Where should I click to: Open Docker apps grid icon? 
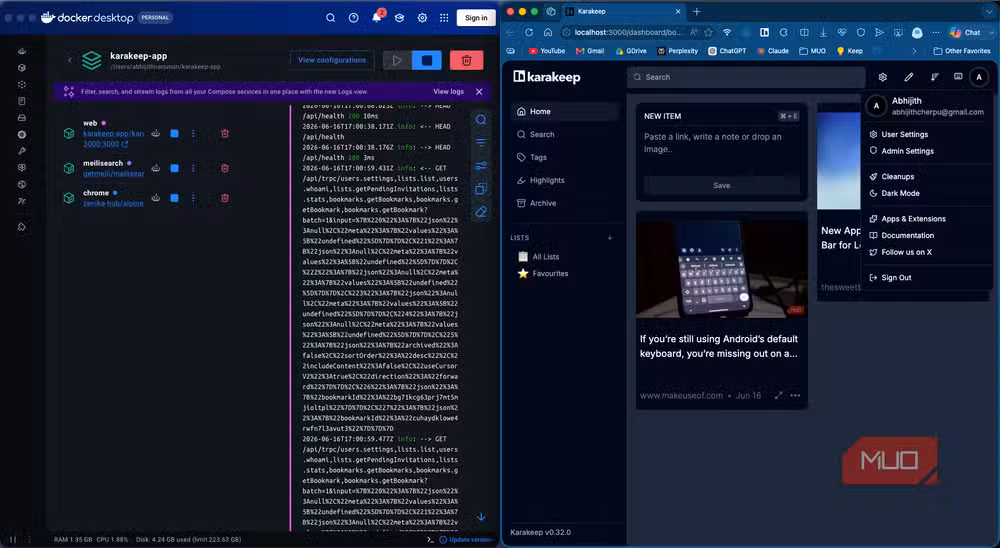pos(445,18)
